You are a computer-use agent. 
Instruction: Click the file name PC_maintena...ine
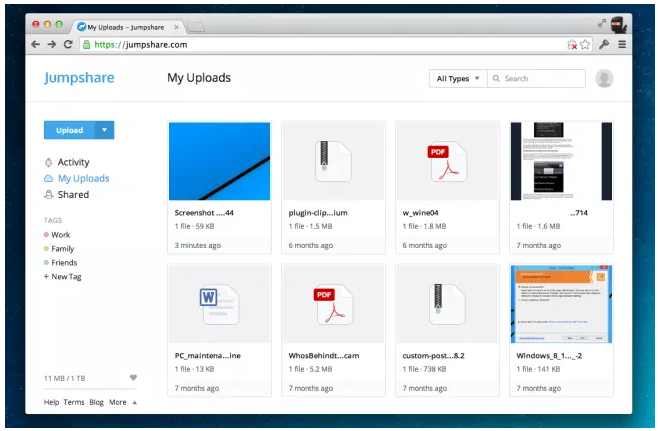[x=208, y=355]
